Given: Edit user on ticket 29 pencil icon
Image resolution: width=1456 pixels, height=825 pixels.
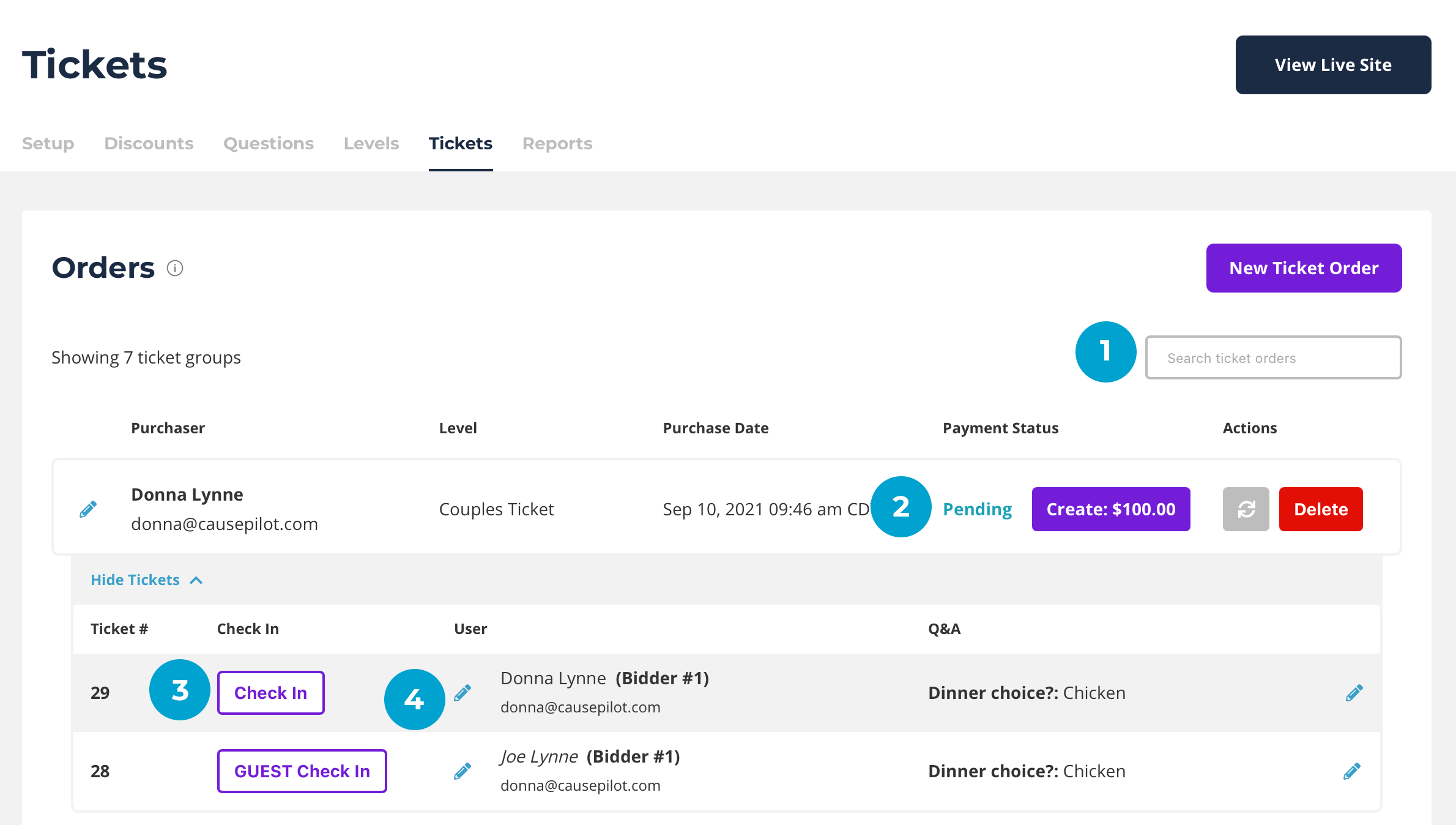Looking at the screenshot, I should (x=462, y=693).
